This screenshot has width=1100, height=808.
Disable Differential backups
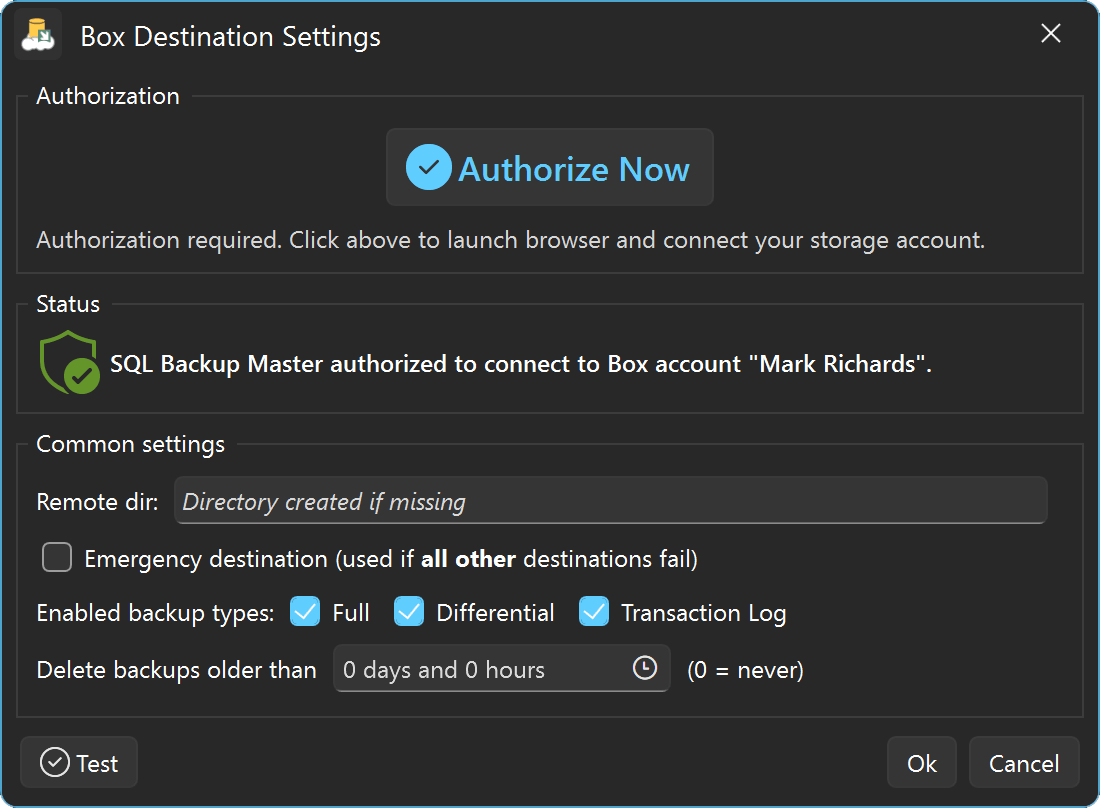coord(408,611)
